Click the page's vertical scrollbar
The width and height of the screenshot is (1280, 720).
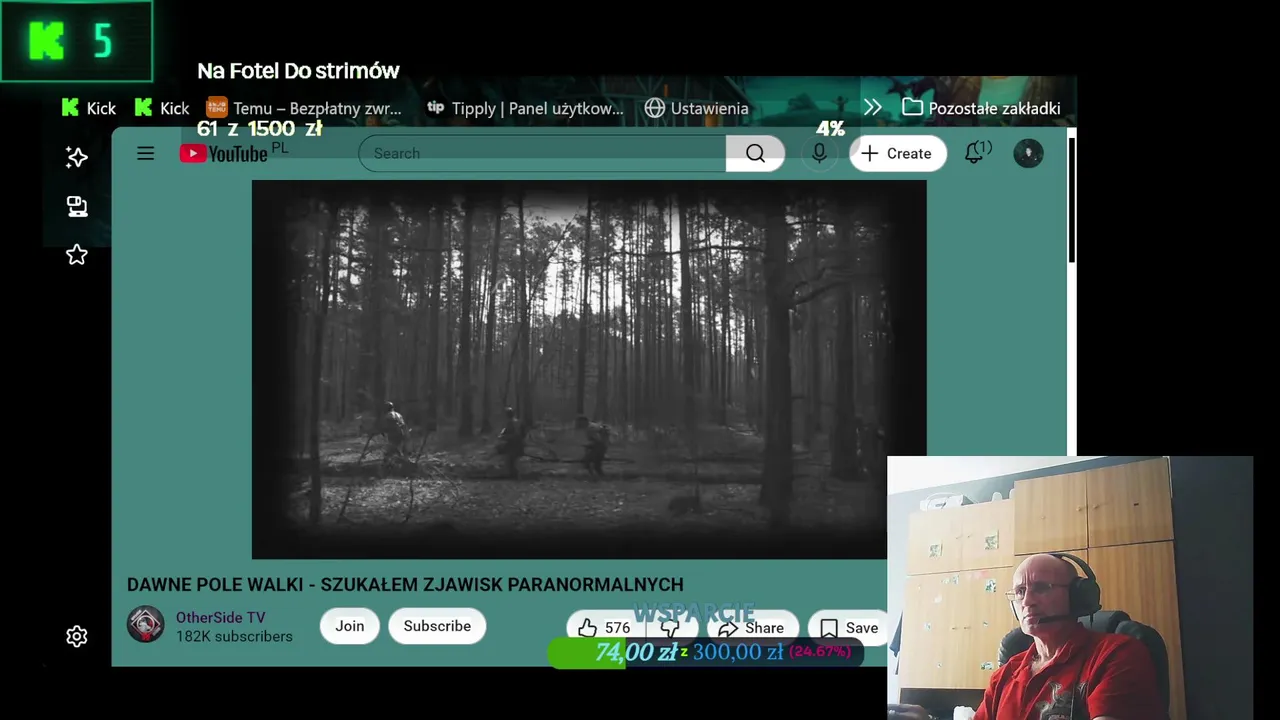[x=1071, y=200]
